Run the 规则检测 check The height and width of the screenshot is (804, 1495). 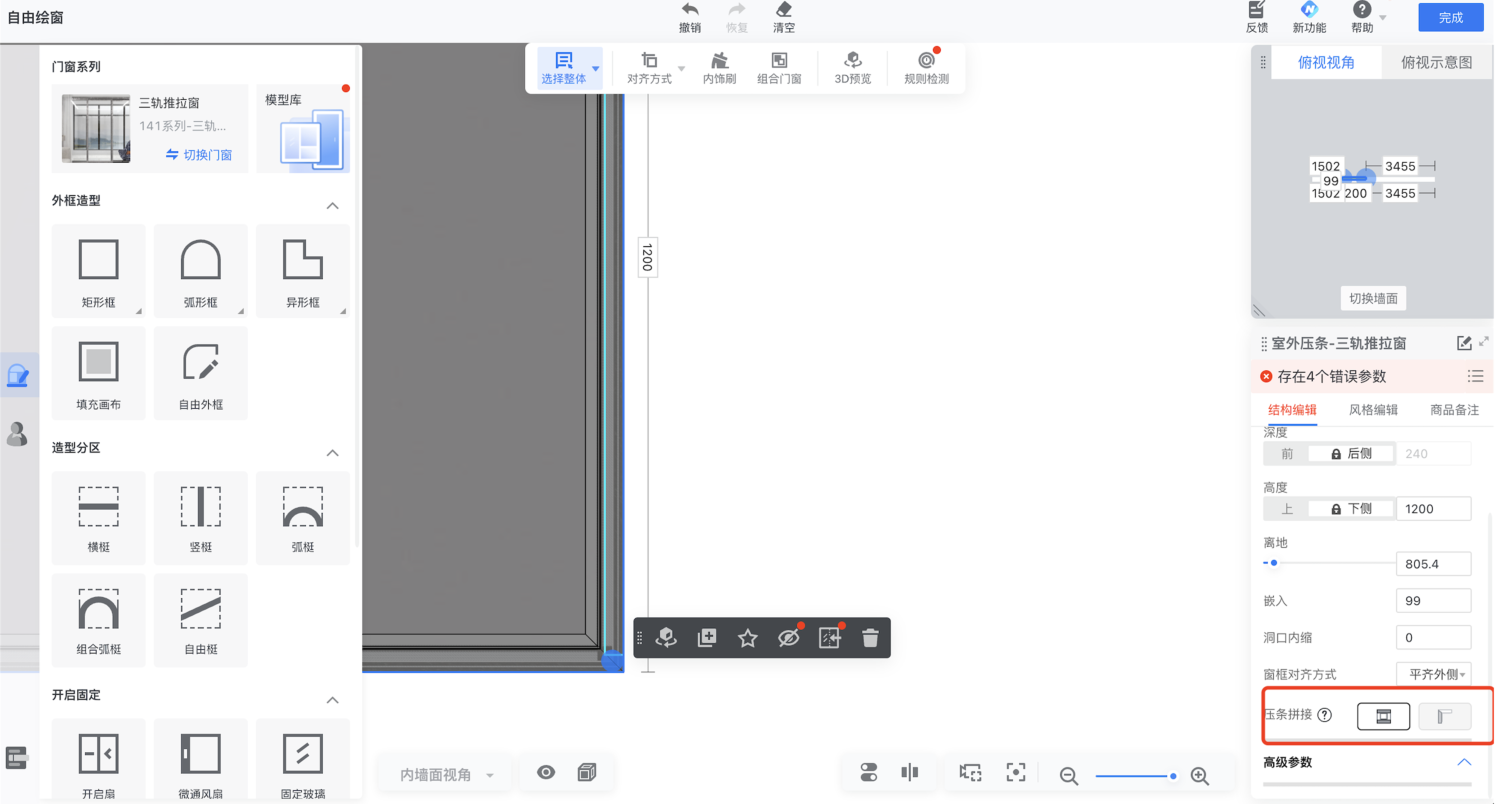coord(926,68)
